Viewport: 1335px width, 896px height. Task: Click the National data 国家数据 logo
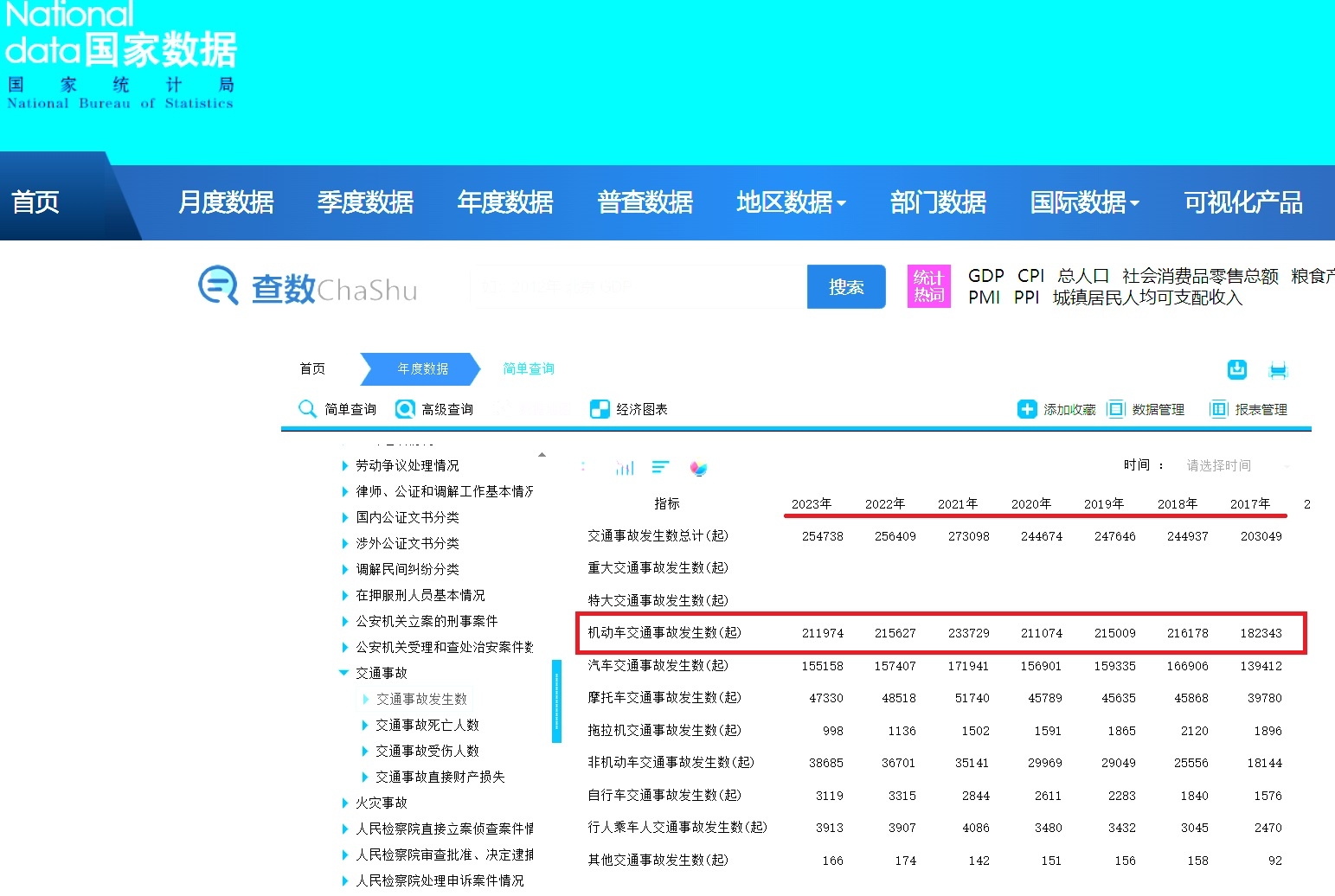[x=121, y=54]
